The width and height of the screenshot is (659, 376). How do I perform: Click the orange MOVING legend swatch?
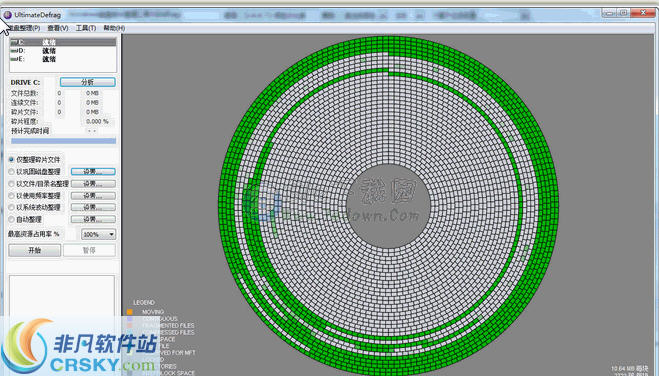point(130,312)
